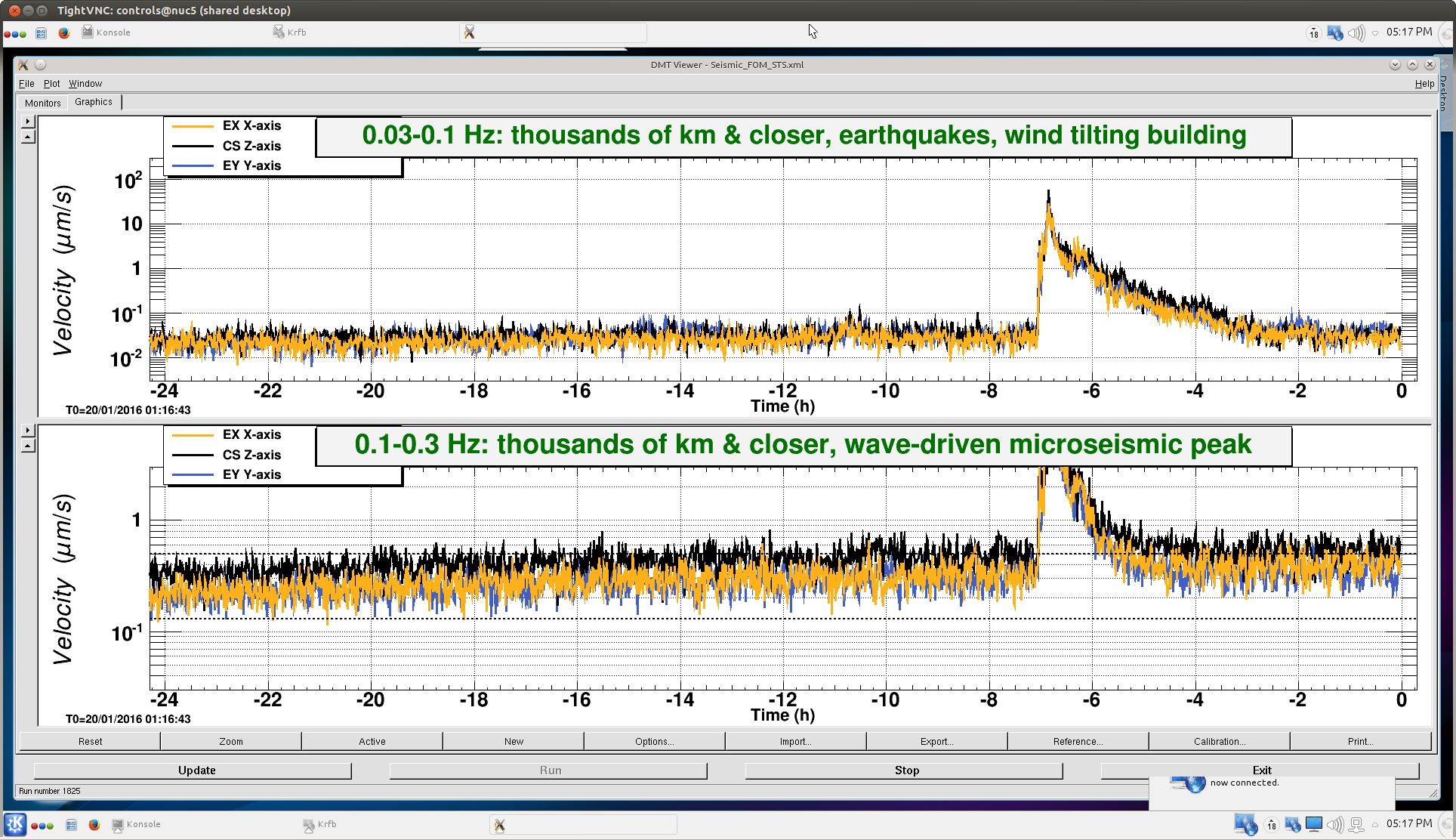Viewport: 1456px width, 840px height.
Task: Click the Stop button to halt acquisition
Action: pos(905,770)
